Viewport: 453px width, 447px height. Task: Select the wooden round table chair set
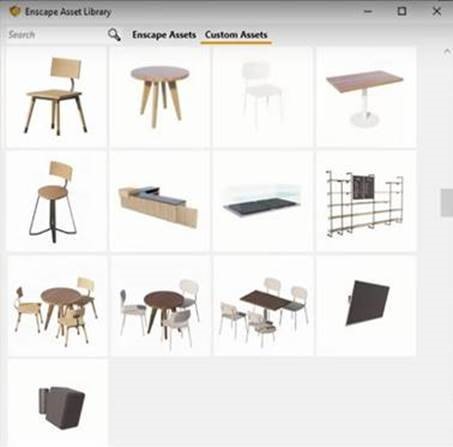point(57,306)
